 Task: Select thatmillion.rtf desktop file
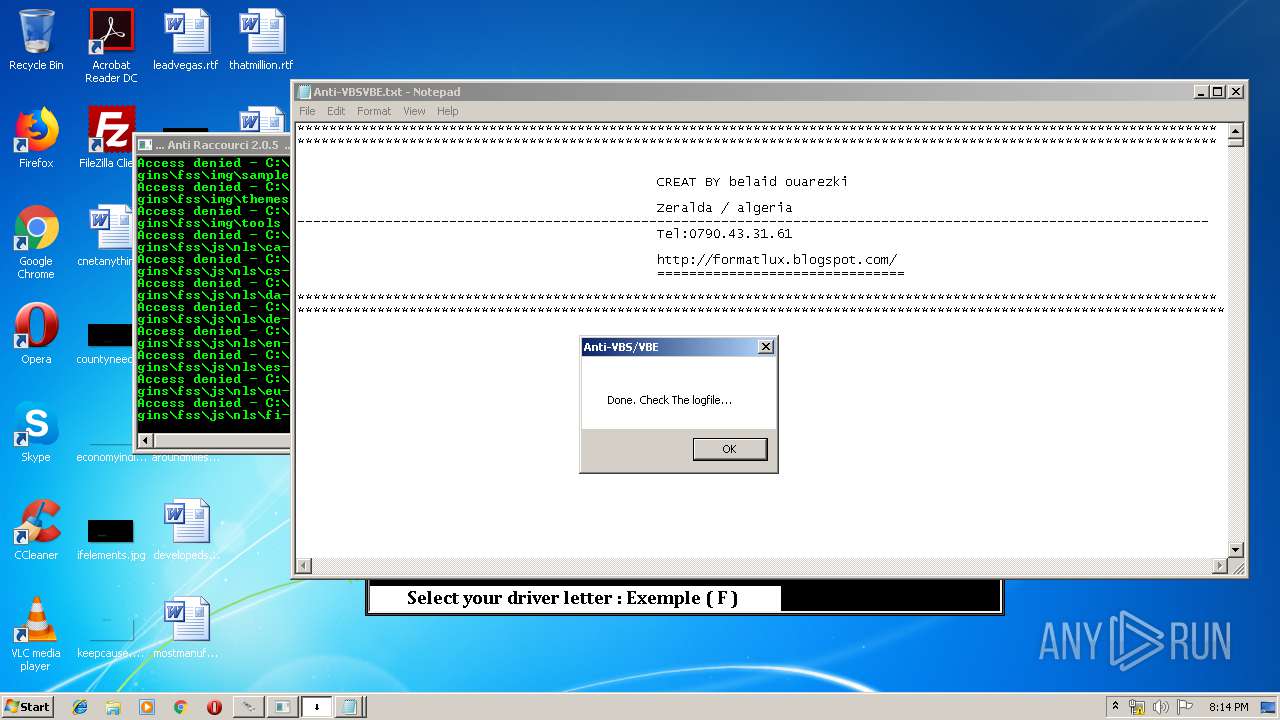(261, 41)
